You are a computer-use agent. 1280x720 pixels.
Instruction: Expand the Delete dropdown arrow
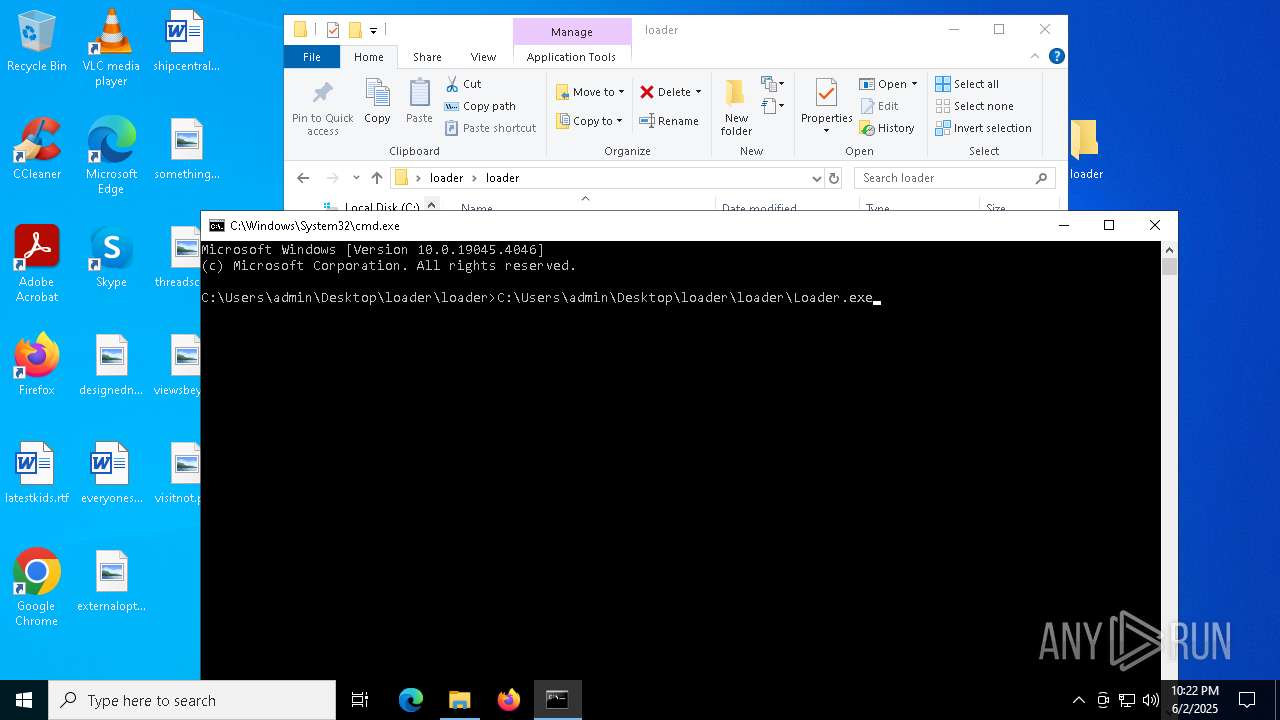tap(698, 92)
